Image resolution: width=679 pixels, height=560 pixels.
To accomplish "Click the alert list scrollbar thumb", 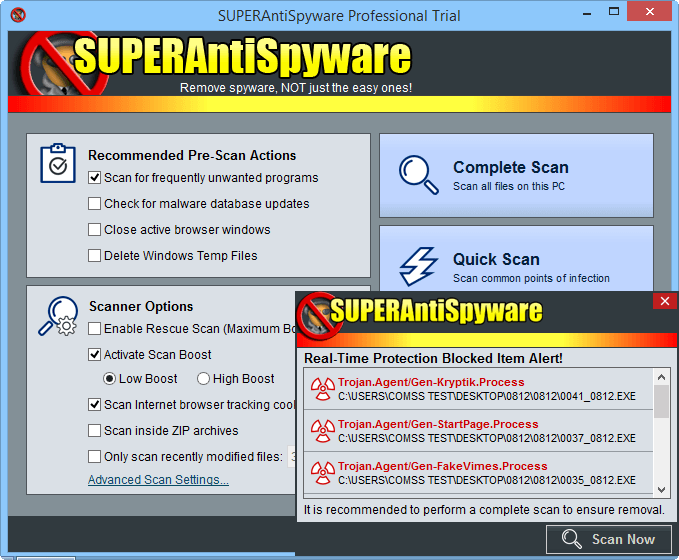I will [x=661, y=401].
